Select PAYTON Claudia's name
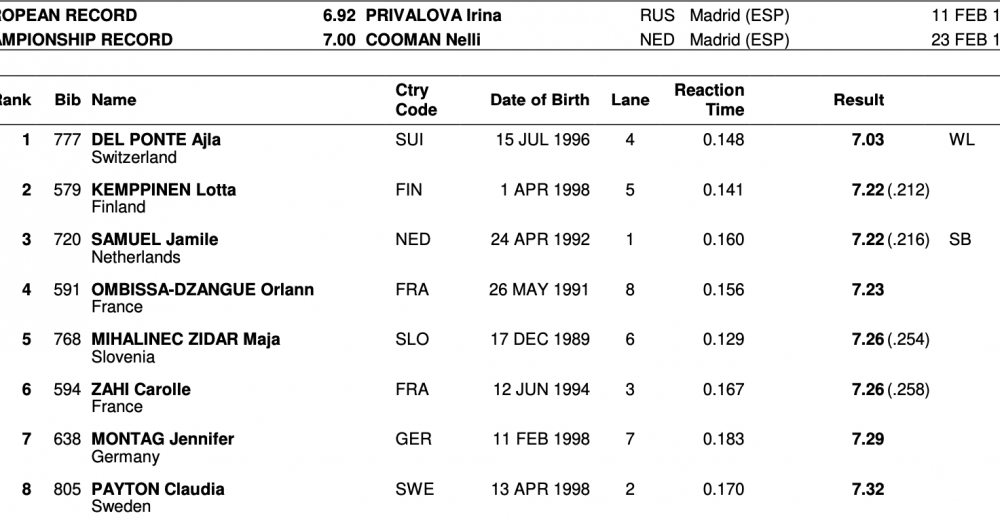Screen dimensions: 1000x520 (157, 490)
